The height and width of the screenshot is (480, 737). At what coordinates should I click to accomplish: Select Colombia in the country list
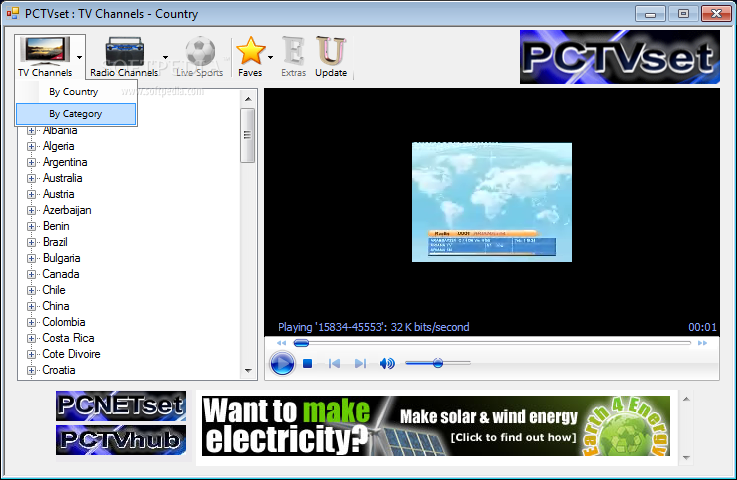click(64, 322)
